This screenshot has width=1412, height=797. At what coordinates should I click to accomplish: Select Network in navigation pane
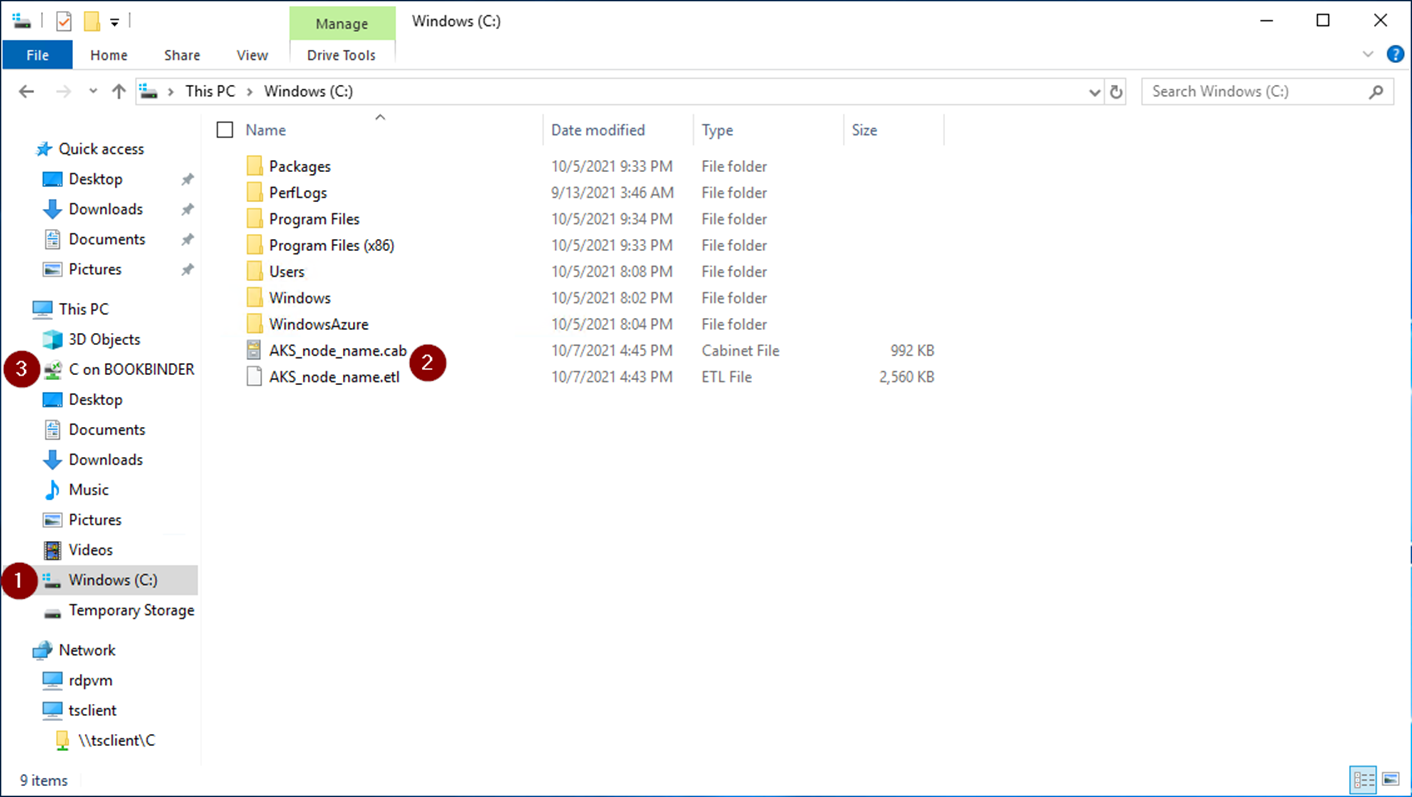tap(87, 650)
